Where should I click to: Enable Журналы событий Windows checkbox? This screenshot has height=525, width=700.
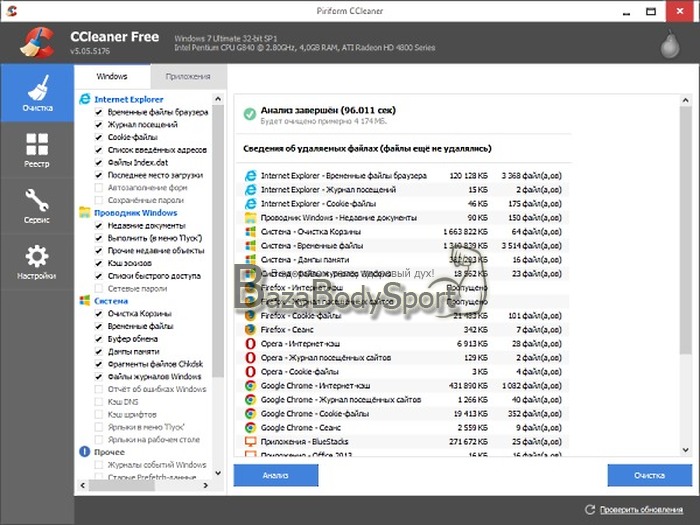click(x=99, y=465)
